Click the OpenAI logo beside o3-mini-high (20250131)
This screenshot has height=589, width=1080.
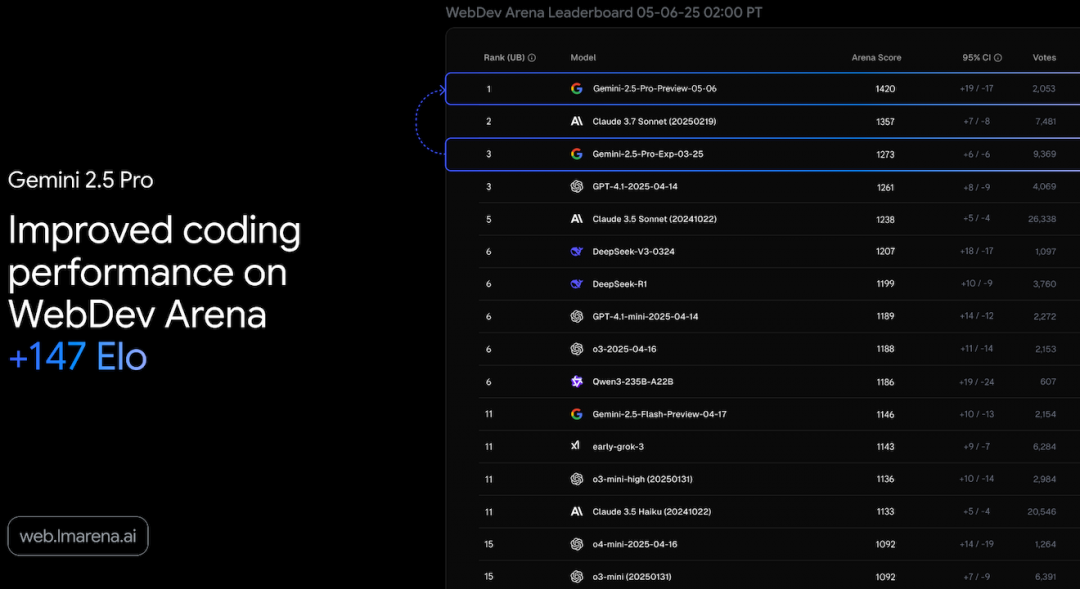point(577,479)
